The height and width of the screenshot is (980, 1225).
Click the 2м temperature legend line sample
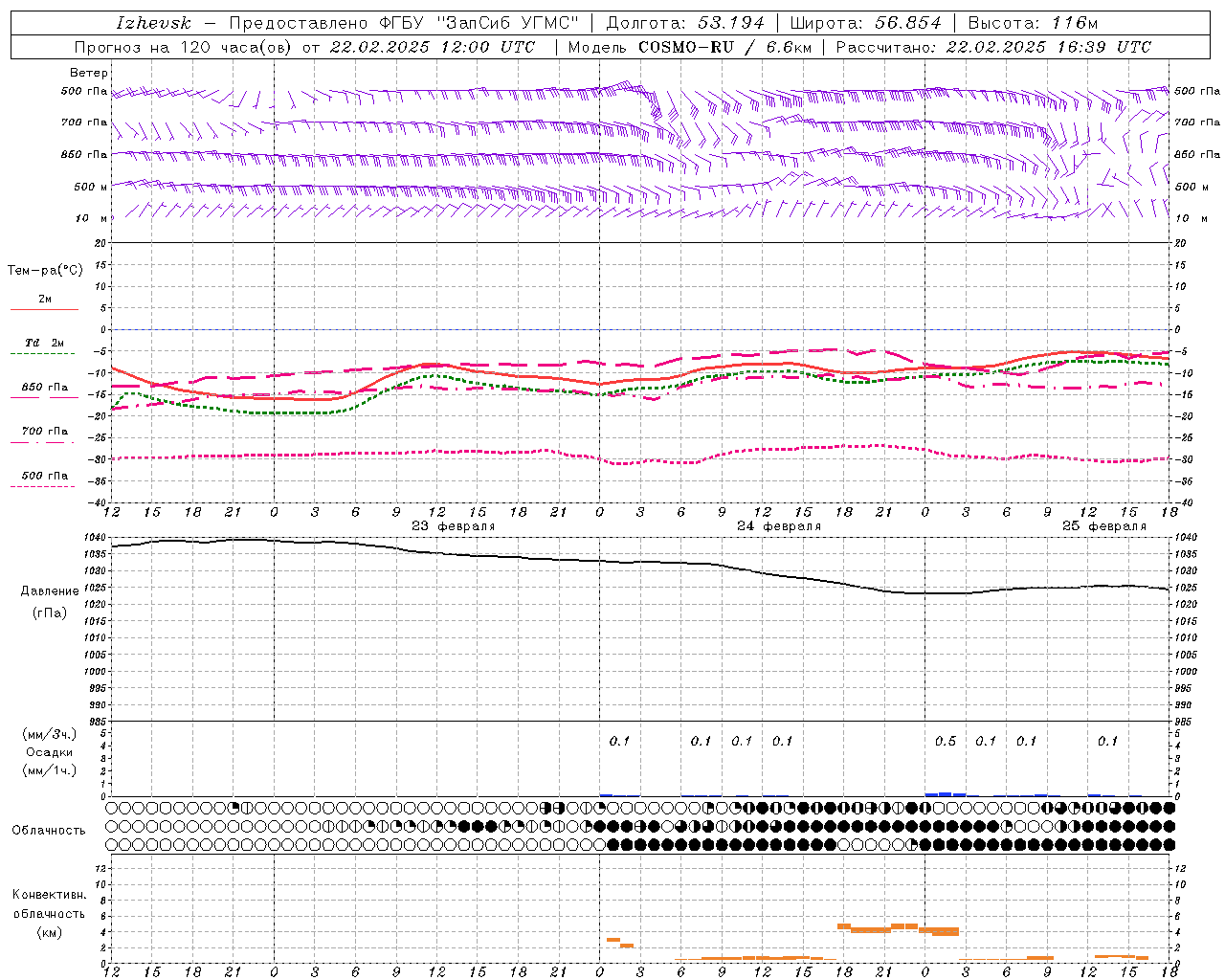click(x=44, y=310)
